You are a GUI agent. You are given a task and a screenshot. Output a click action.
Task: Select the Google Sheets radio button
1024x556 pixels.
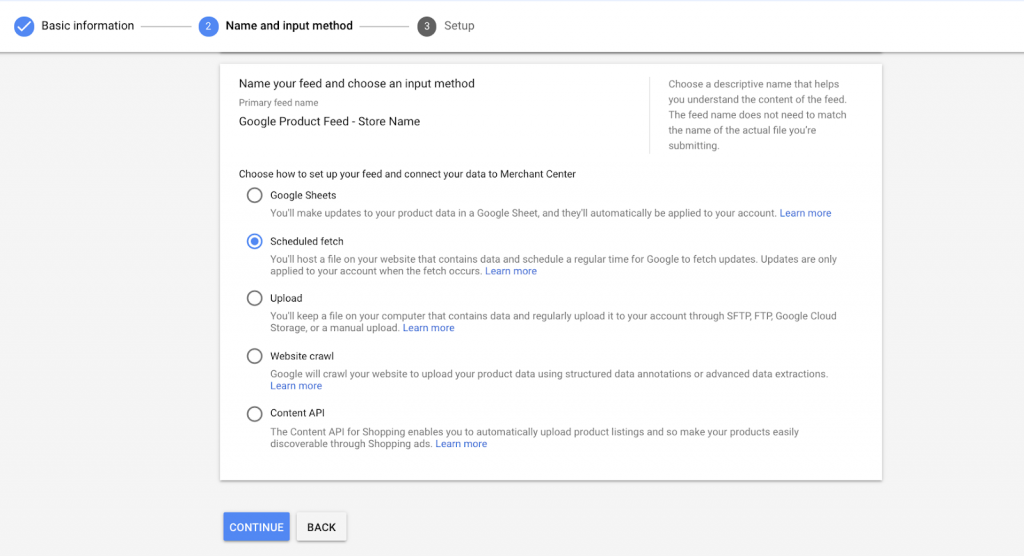tap(255, 195)
